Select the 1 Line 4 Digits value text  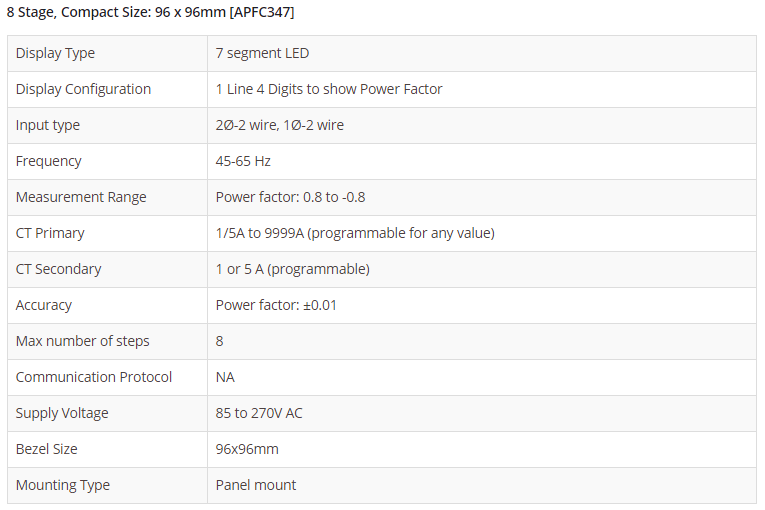coord(329,89)
